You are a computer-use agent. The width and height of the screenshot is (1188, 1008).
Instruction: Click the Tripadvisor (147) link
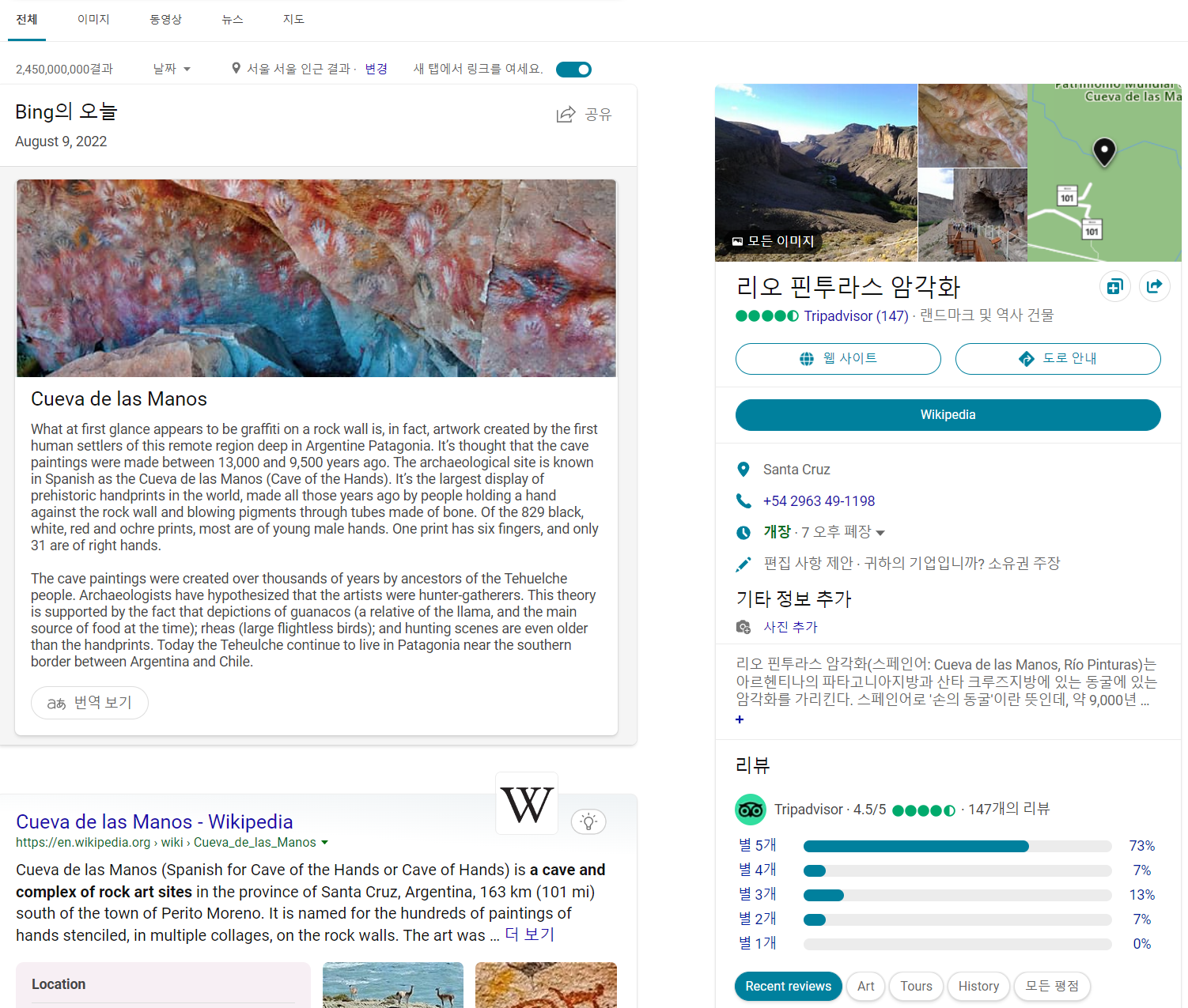pos(856,316)
